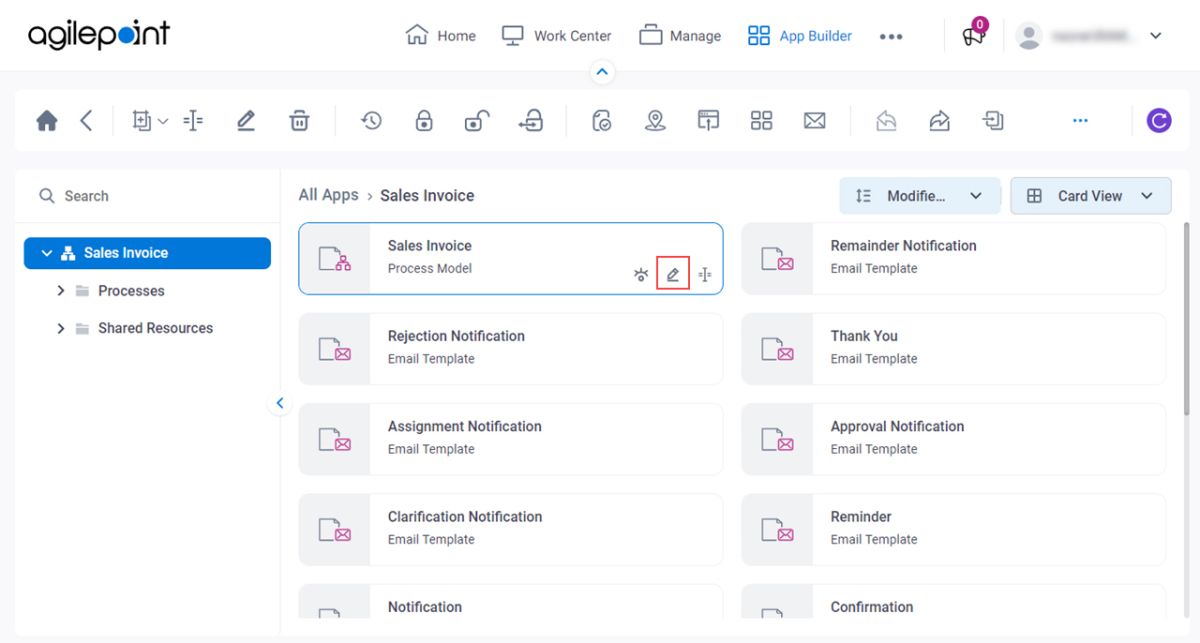
Task: Open the Card View dropdown
Action: point(1090,196)
